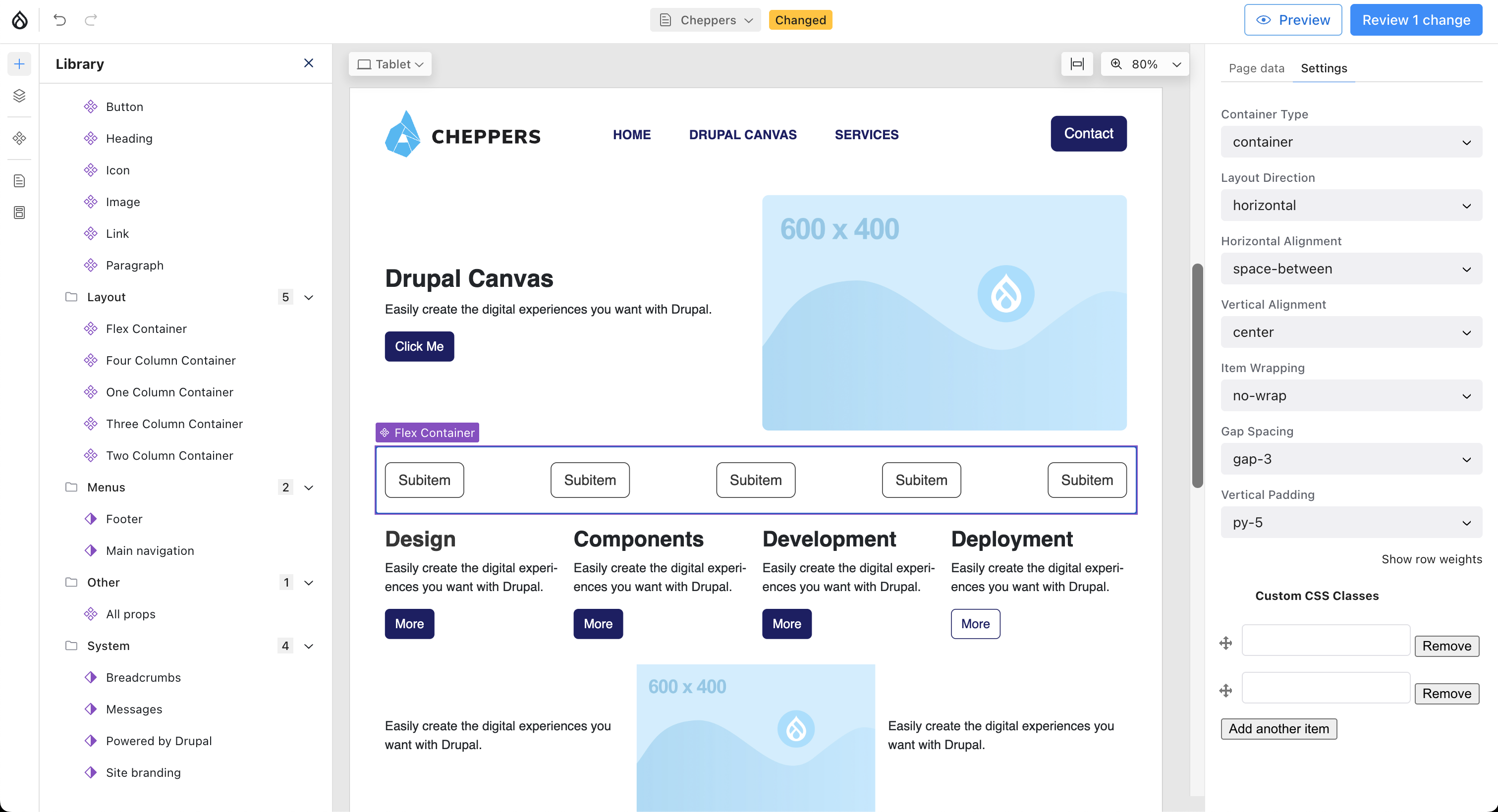Screen dimensions: 1498x812
Task: Click HOME in the page navigation
Action: [631, 134]
